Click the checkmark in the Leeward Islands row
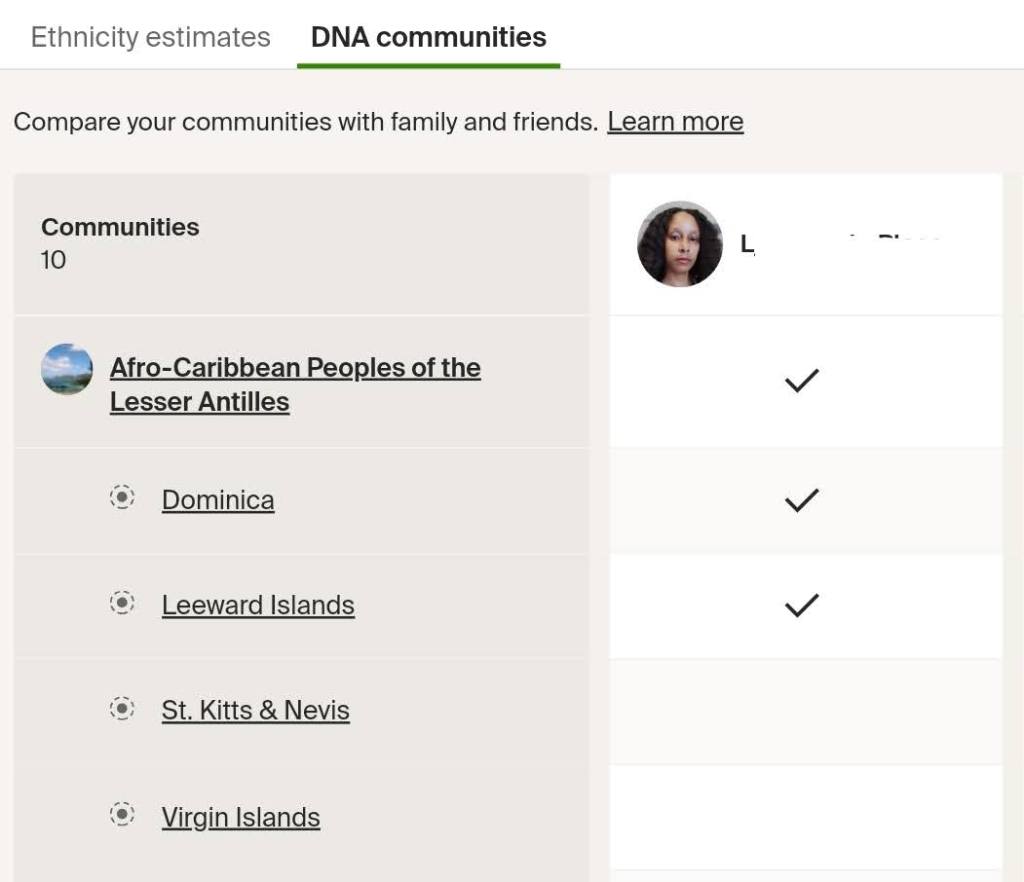This screenshot has width=1024, height=882. pos(801,605)
